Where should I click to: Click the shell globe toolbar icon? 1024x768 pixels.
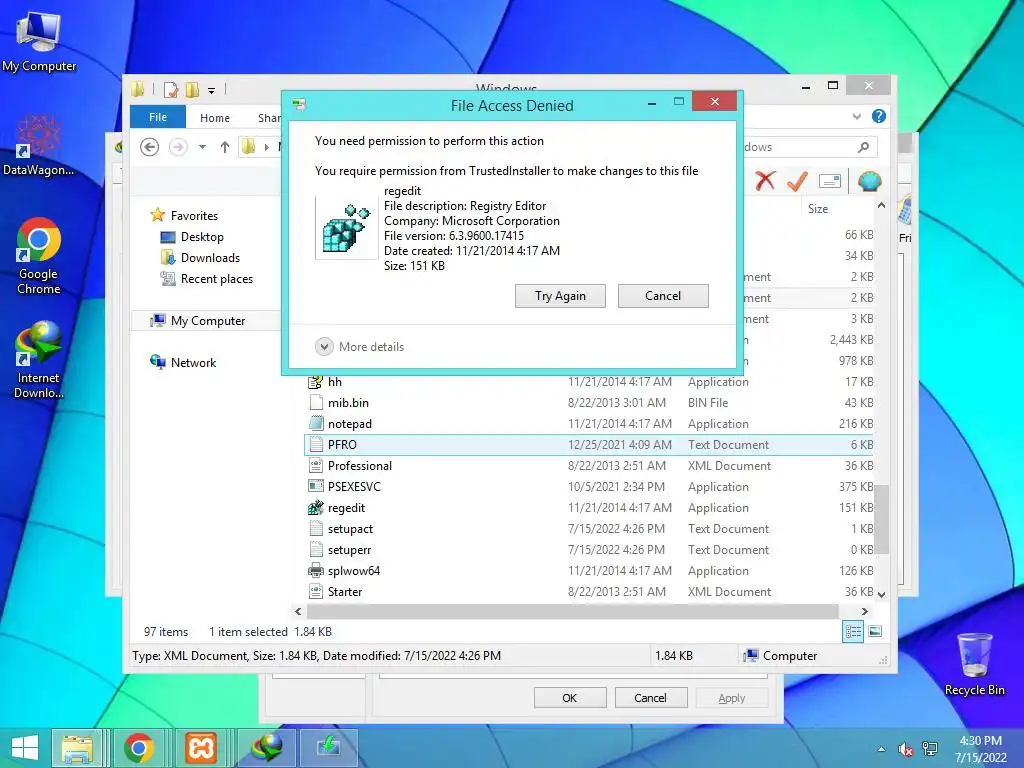point(869,181)
